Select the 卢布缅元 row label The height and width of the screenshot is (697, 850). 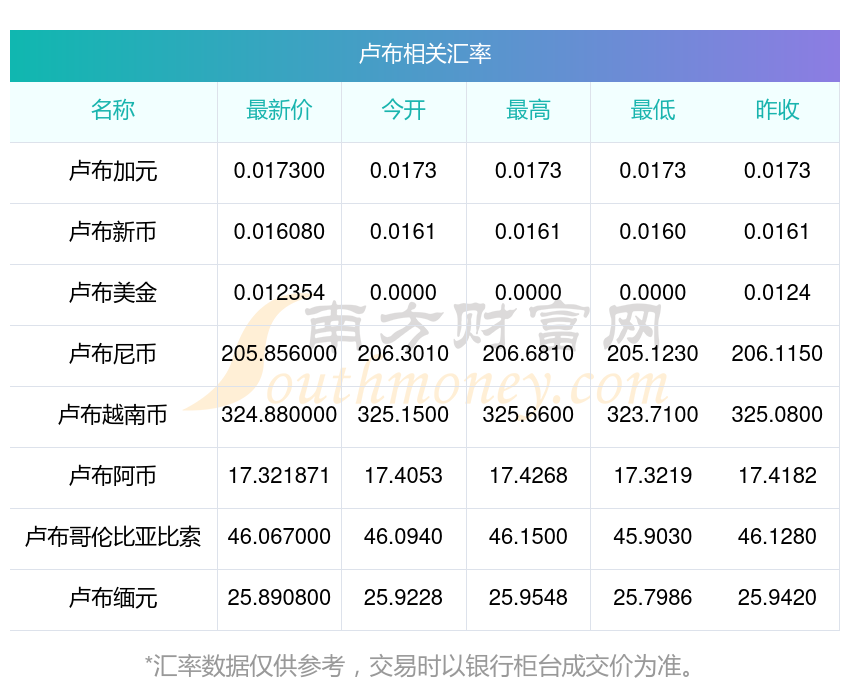click(113, 598)
